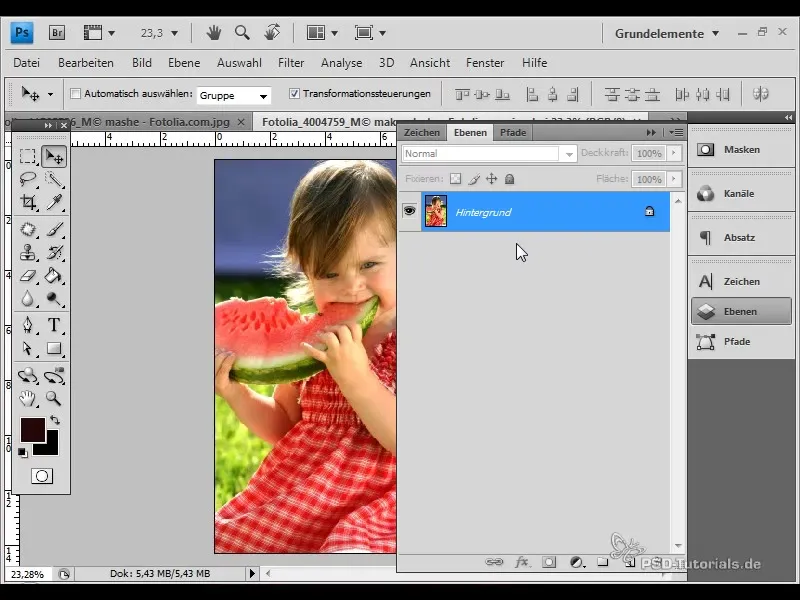Reset default foreground and background colors
The height and width of the screenshot is (600, 800).
(x=22, y=452)
